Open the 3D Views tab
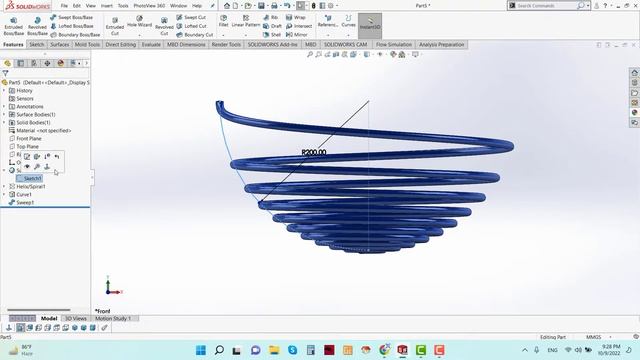The height and width of the screenshot is (360, 640). pyautogui.click(x=76, y=318)
